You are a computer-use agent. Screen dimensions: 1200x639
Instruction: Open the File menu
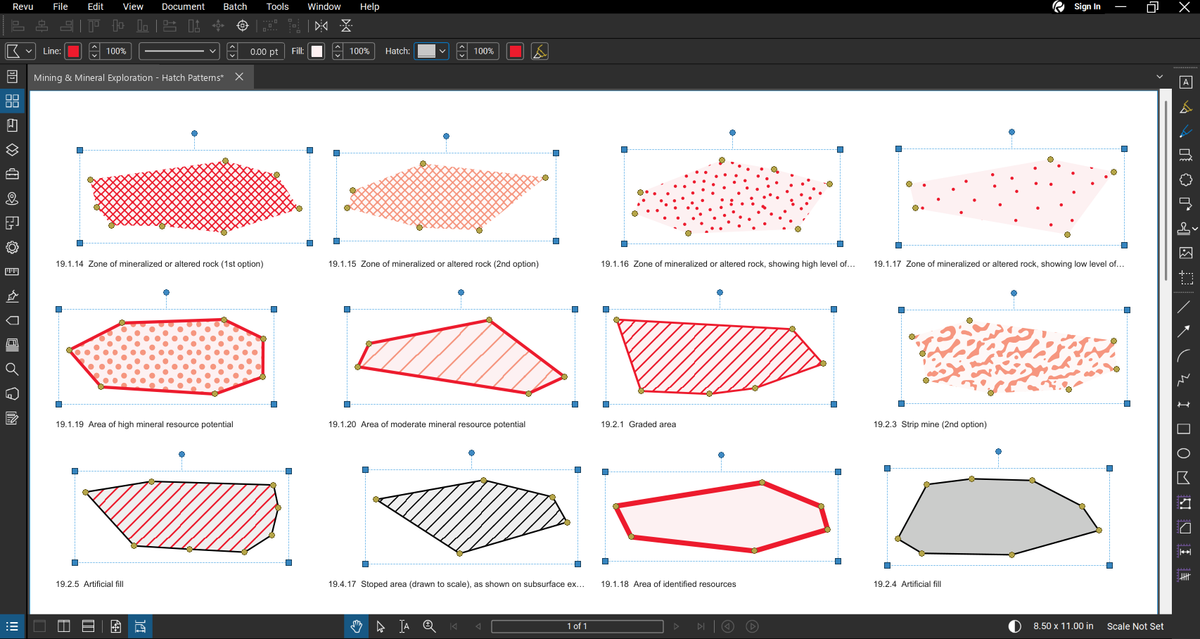60,6
